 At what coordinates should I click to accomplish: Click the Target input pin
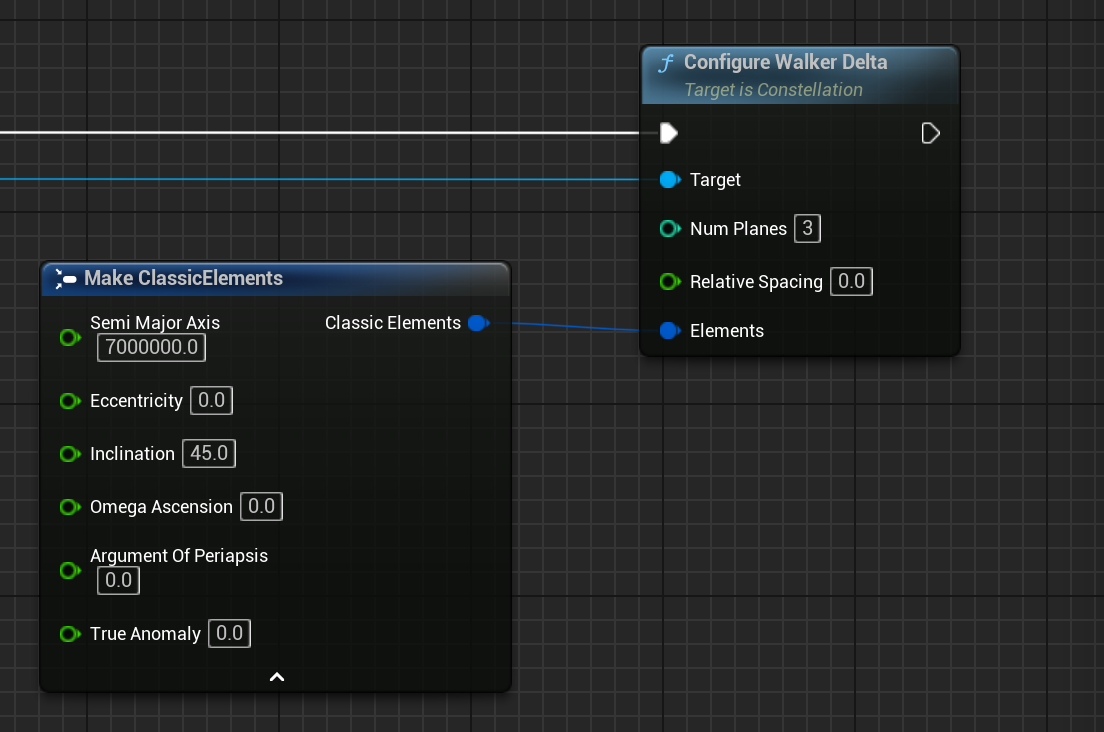[669, 180]
